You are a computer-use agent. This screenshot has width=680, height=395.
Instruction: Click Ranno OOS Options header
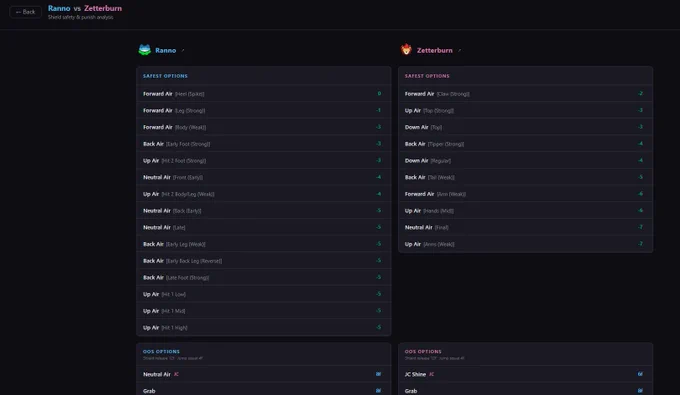161,352
